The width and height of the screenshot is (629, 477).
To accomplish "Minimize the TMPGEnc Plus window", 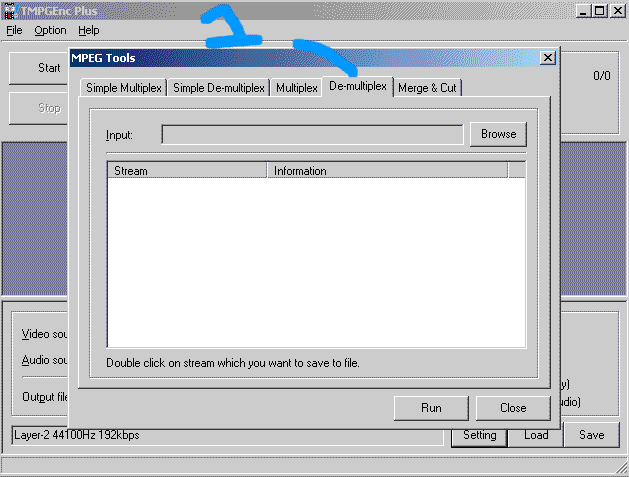I will (x=583, y=11).
